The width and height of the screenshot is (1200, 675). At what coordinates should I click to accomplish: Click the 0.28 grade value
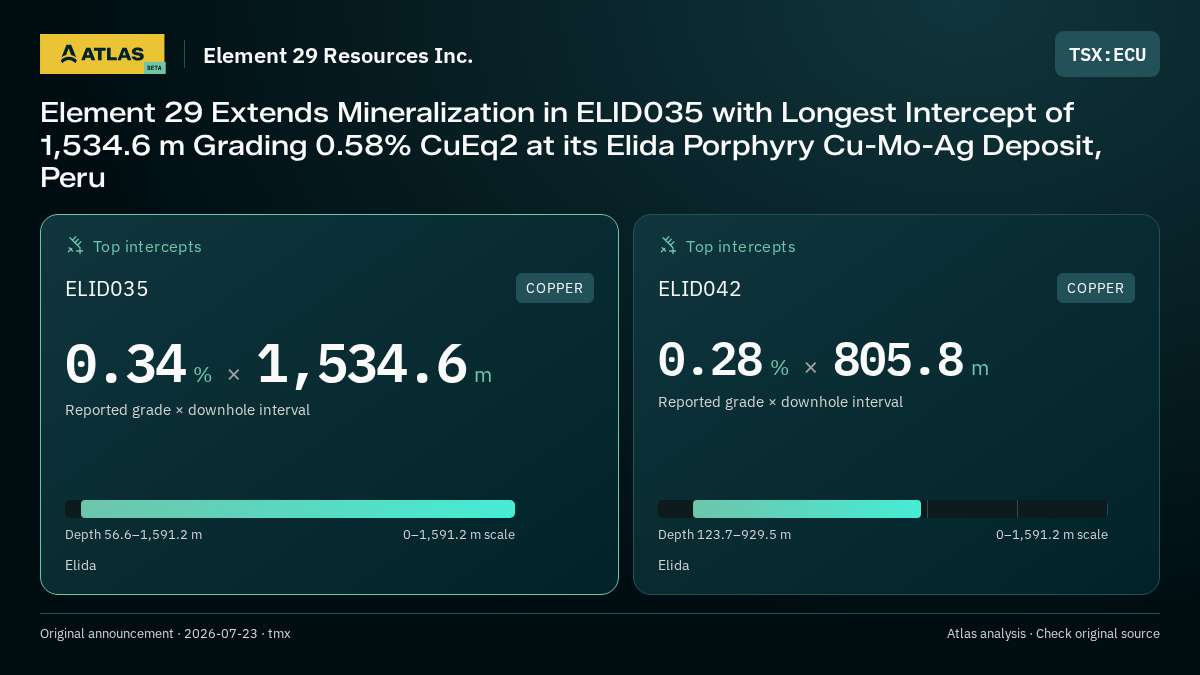710,360
